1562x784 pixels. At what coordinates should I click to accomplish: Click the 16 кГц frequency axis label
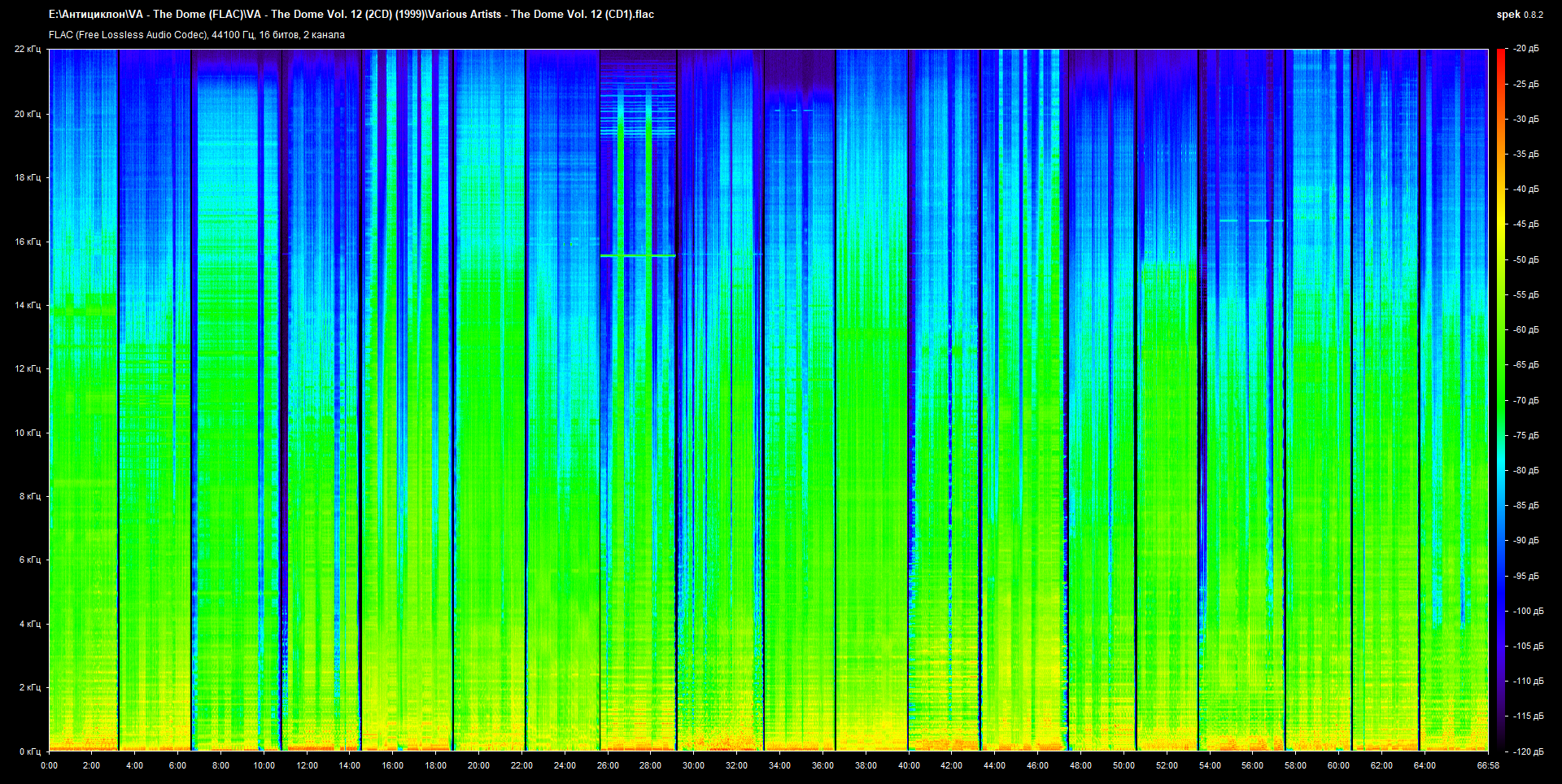pyautogui.click(x=27, y=242)
